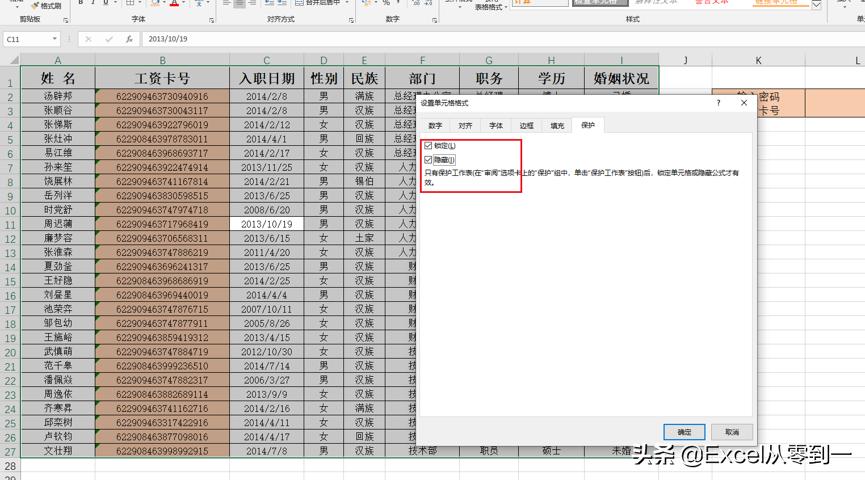The width and height of the screenshot is (865, 480).
Task: Click 回族 cell in row 5
Action: (364, 138)
